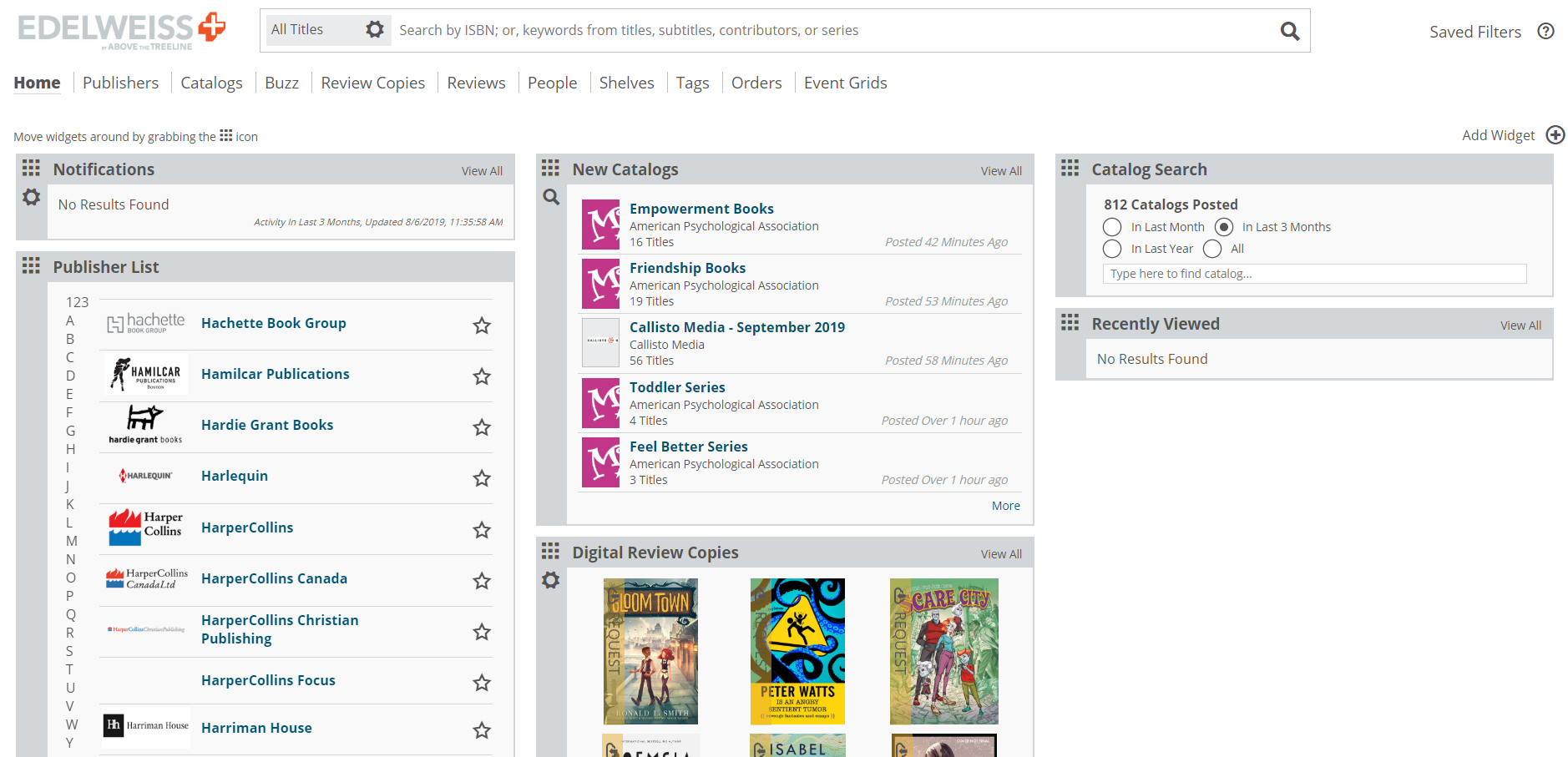Open the Care City book cover
The width and height of the screenshot is (1568, 757).
pos(944,651)
